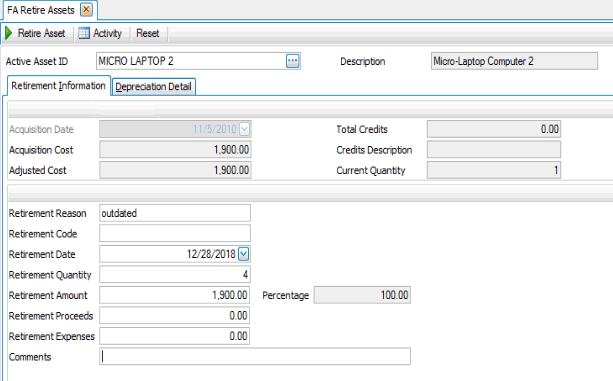Click the Retirement Quantity field
This screenshot has height=381, width=613.
pos(175,275)
